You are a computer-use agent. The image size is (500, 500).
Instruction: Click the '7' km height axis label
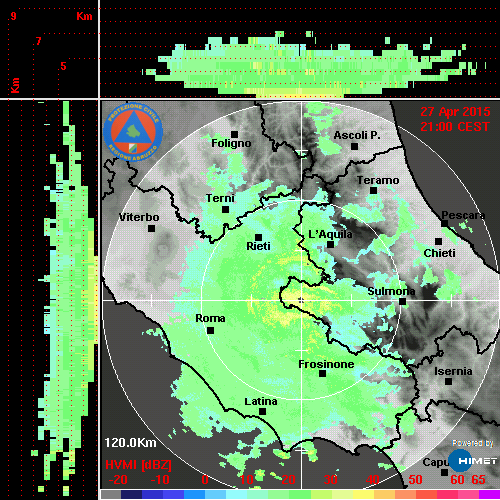(x=39, y=41)
